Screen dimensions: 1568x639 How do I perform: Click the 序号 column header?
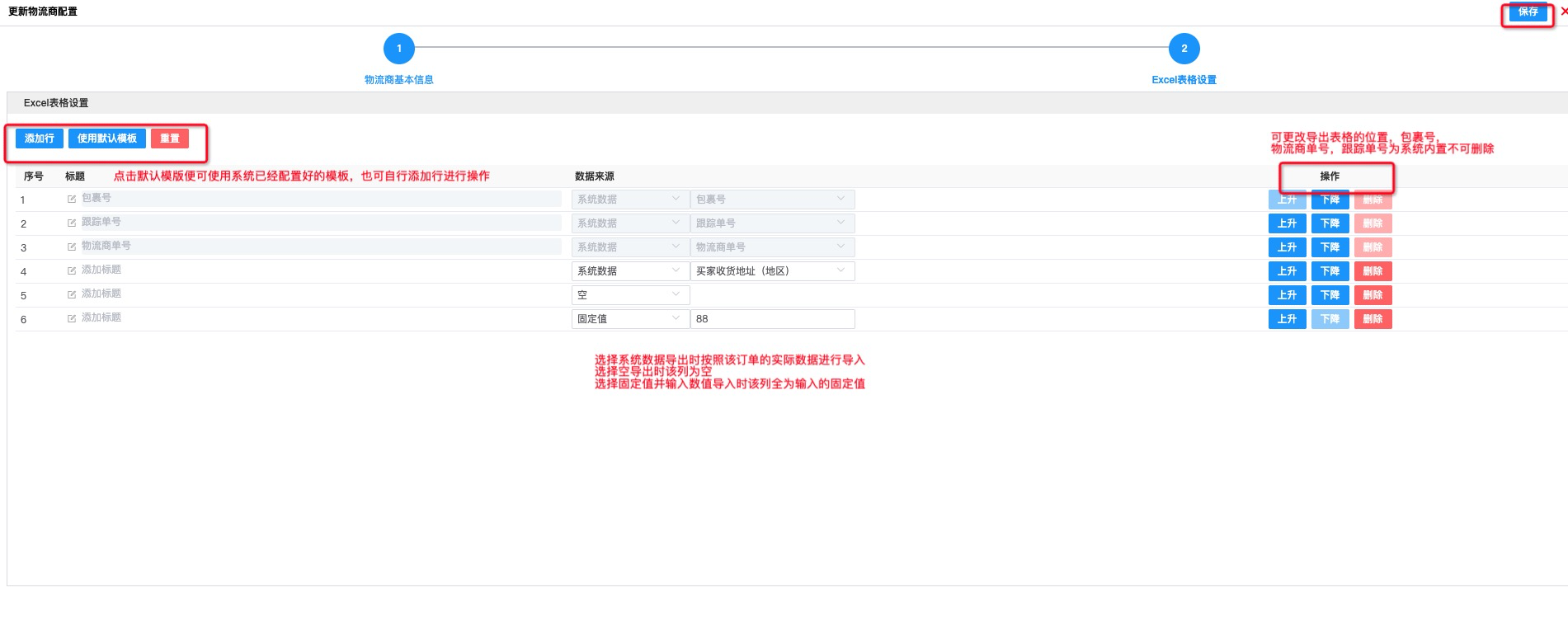[34, 176]
